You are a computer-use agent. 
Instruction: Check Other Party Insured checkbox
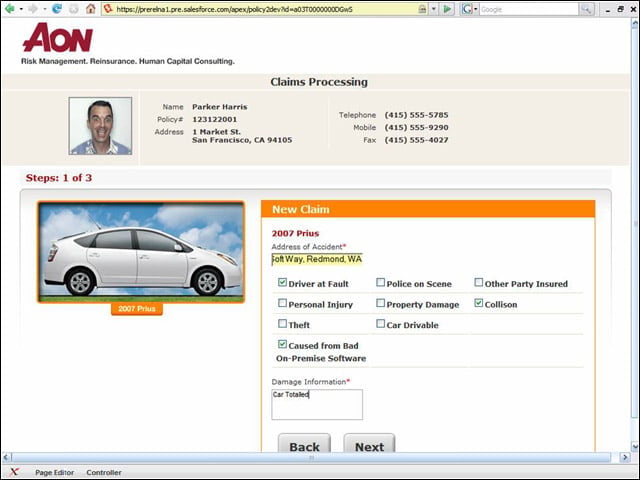click(x=479, y=282)
